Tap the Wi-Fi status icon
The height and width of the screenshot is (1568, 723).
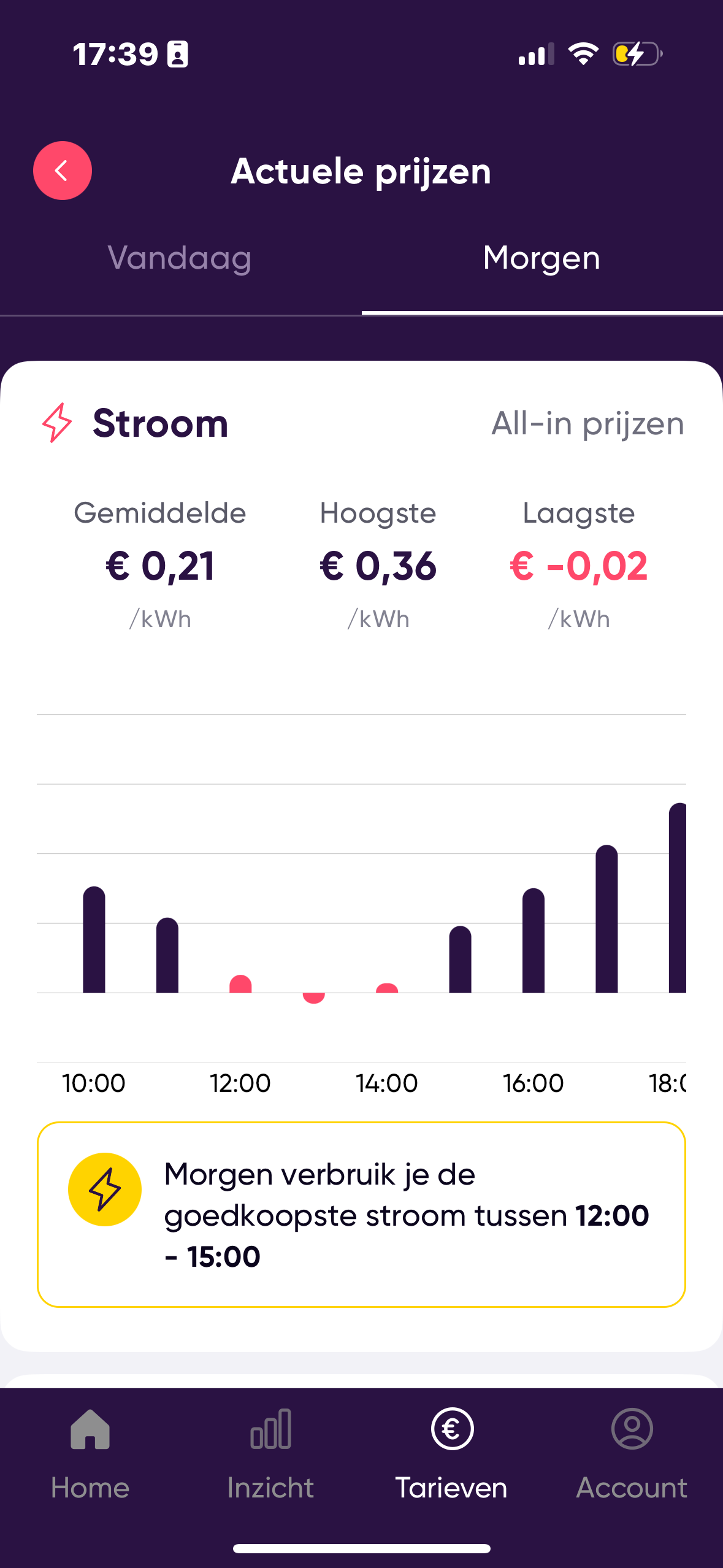[x=583, y=54]
